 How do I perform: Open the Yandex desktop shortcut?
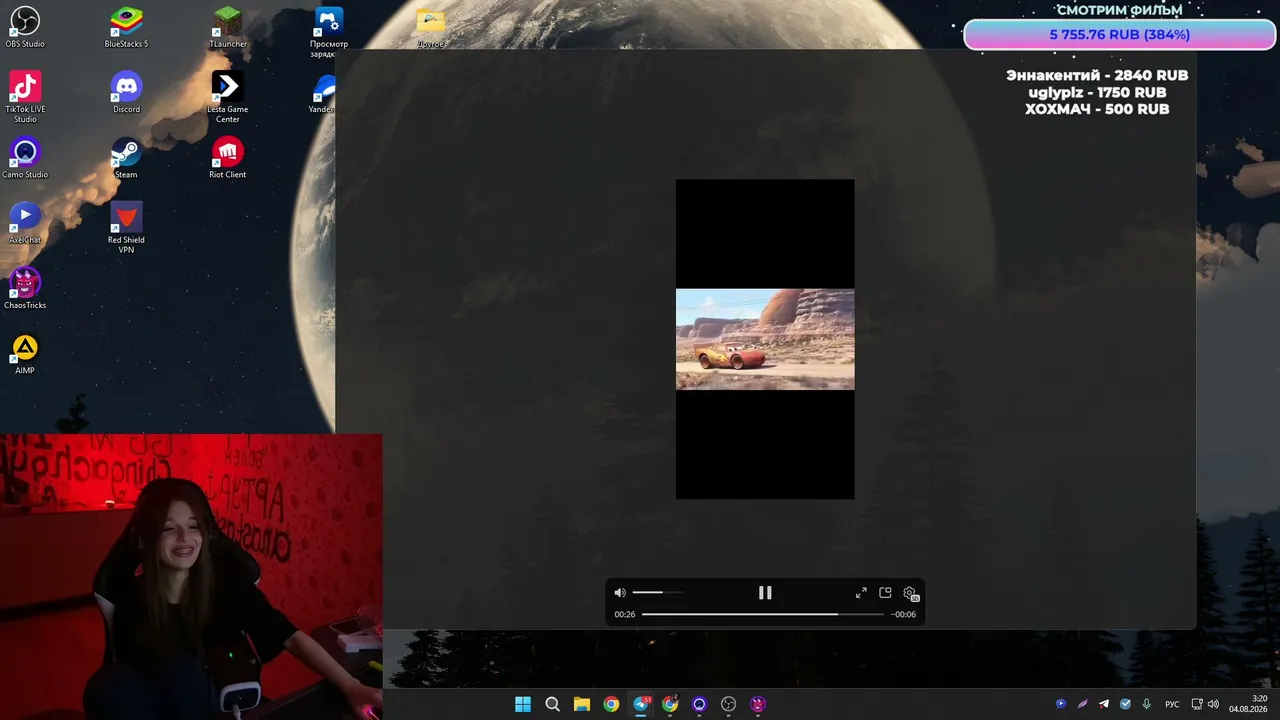point(324,93)
